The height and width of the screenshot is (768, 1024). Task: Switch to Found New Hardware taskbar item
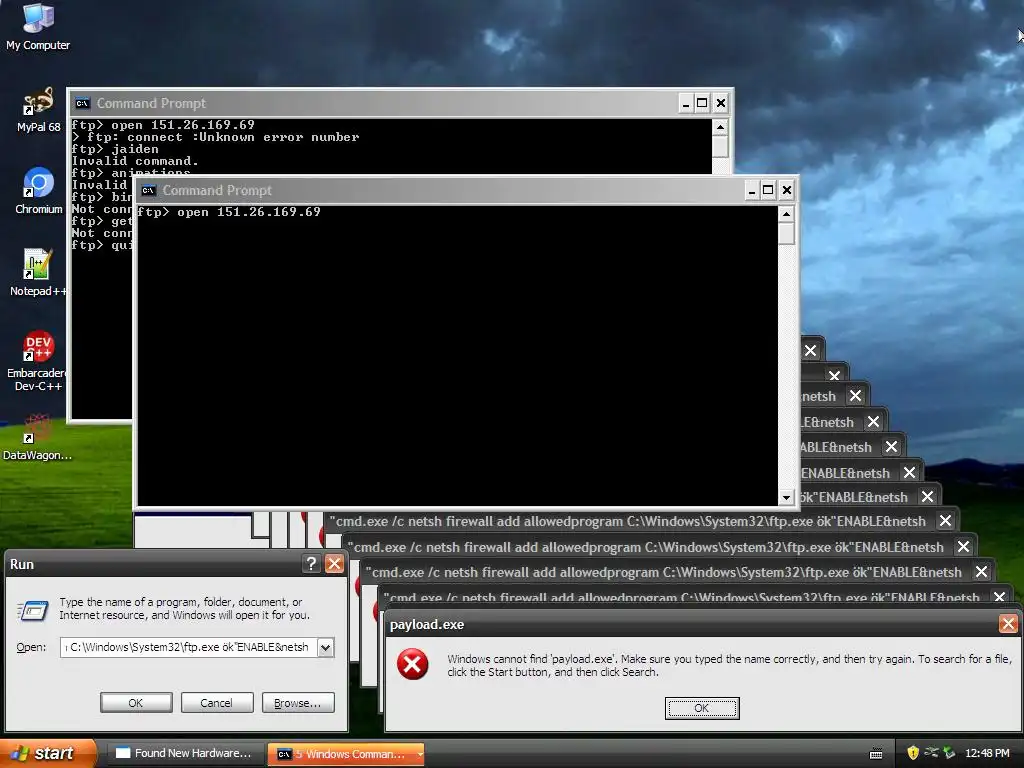[x=184, y=753]
